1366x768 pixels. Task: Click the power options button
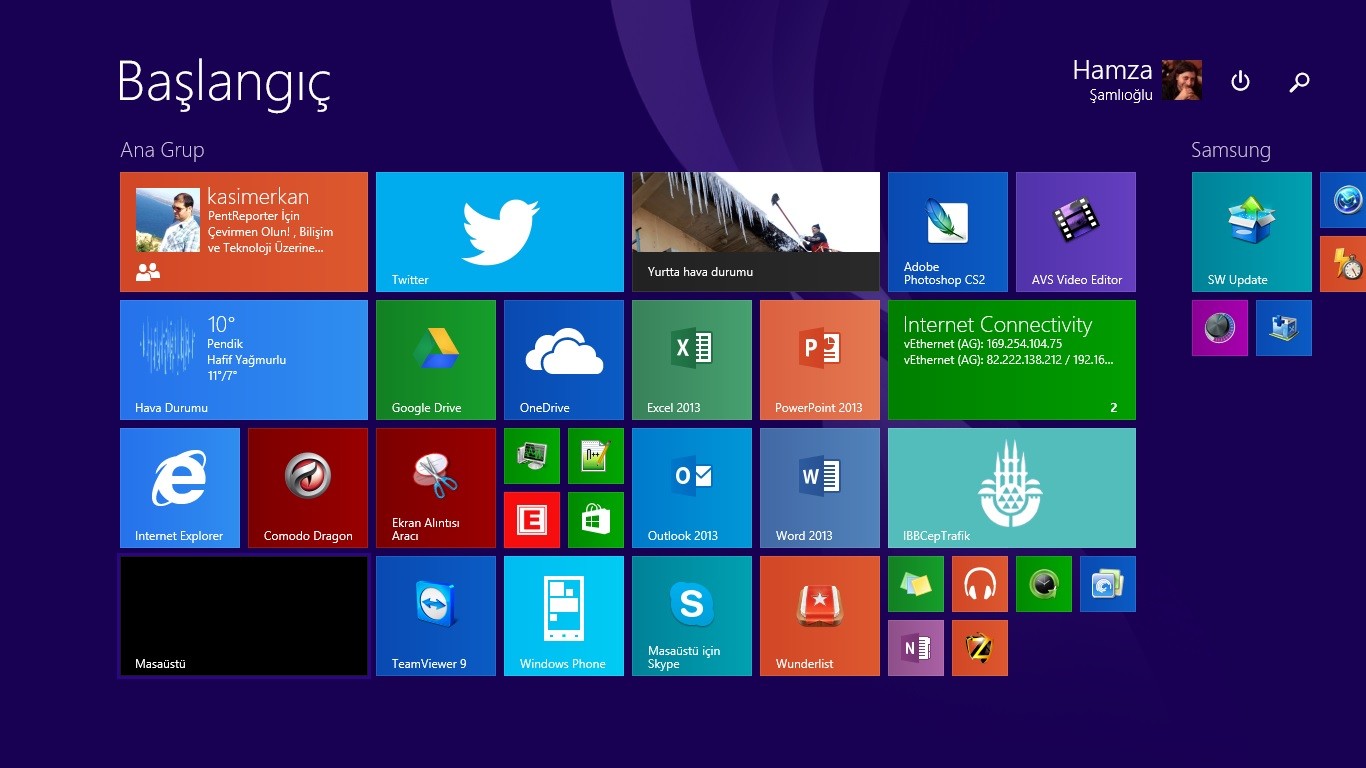pos(1240,81)
